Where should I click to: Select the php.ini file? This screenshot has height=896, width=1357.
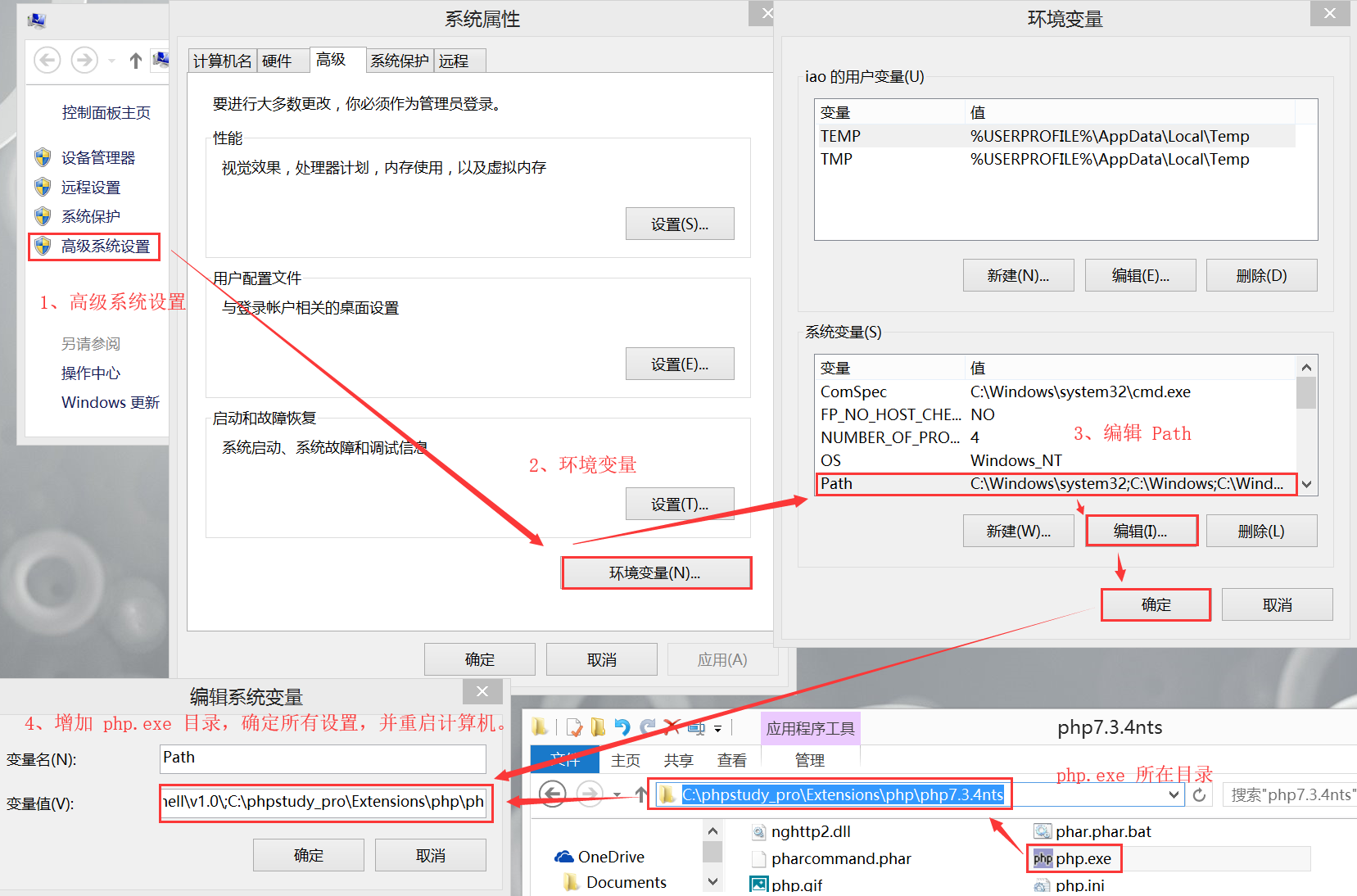(x=1070, y=885)
